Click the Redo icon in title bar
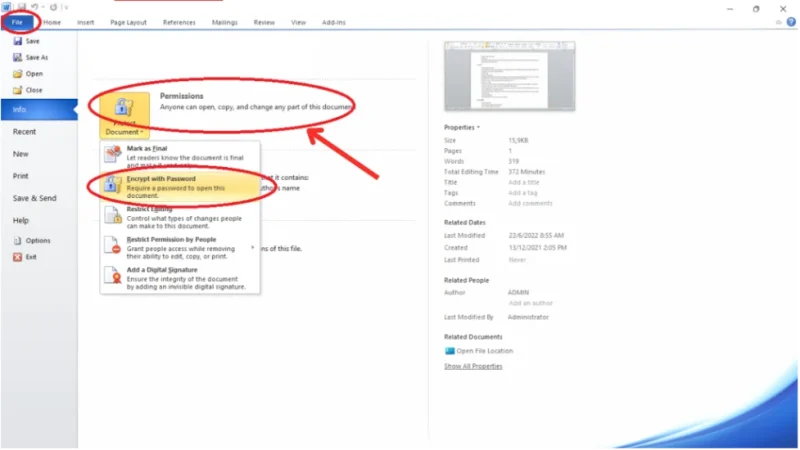 click(53, 7)
